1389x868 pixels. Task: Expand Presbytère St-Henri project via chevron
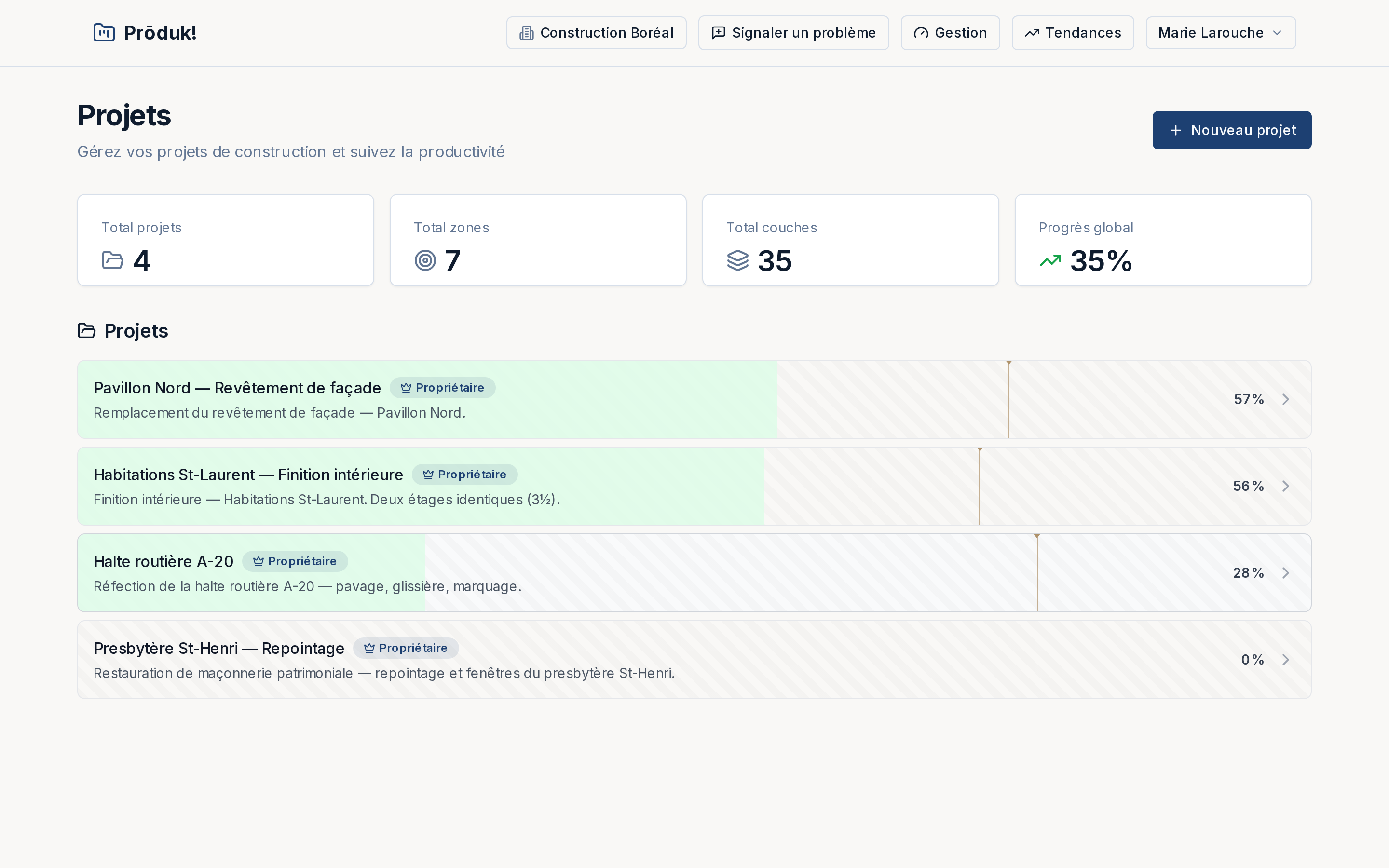tap(1286, 659)
